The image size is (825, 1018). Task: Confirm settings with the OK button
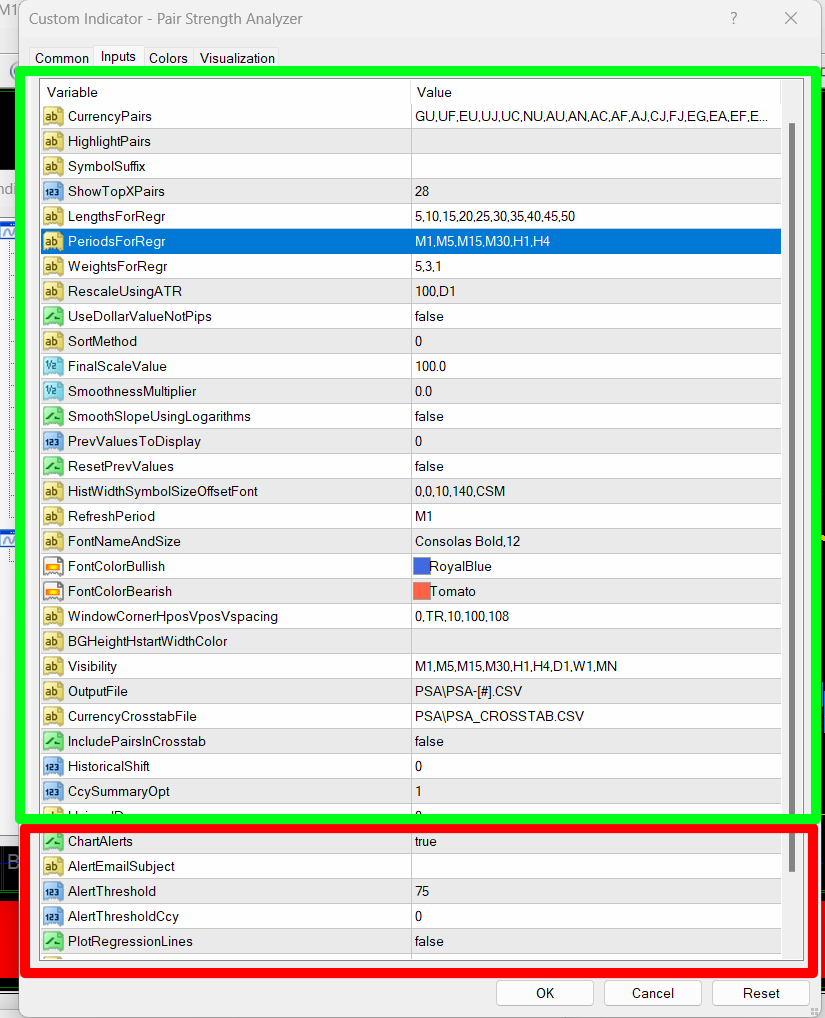coord(545,993)
